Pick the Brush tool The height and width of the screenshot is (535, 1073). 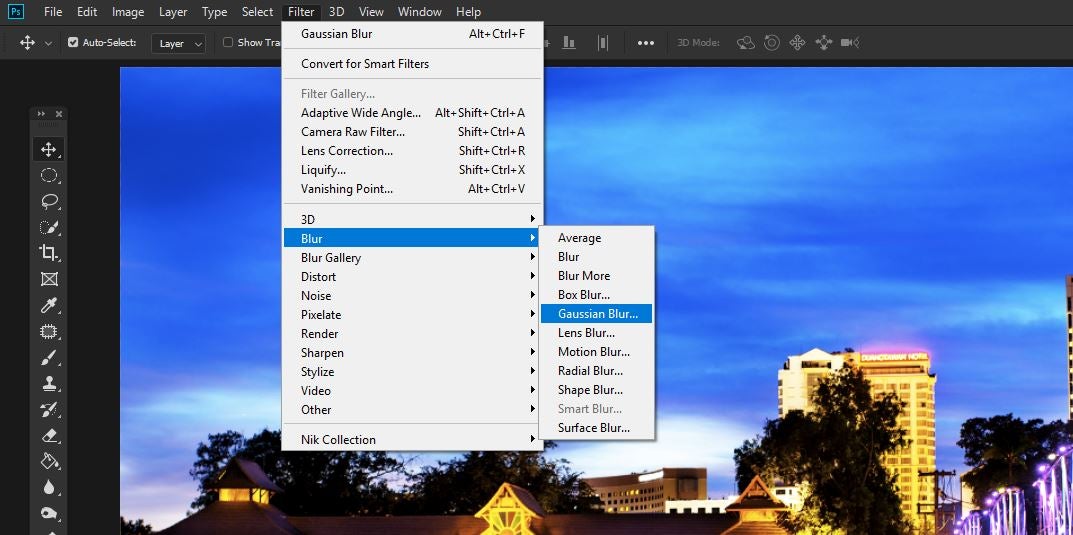point(48,357)
